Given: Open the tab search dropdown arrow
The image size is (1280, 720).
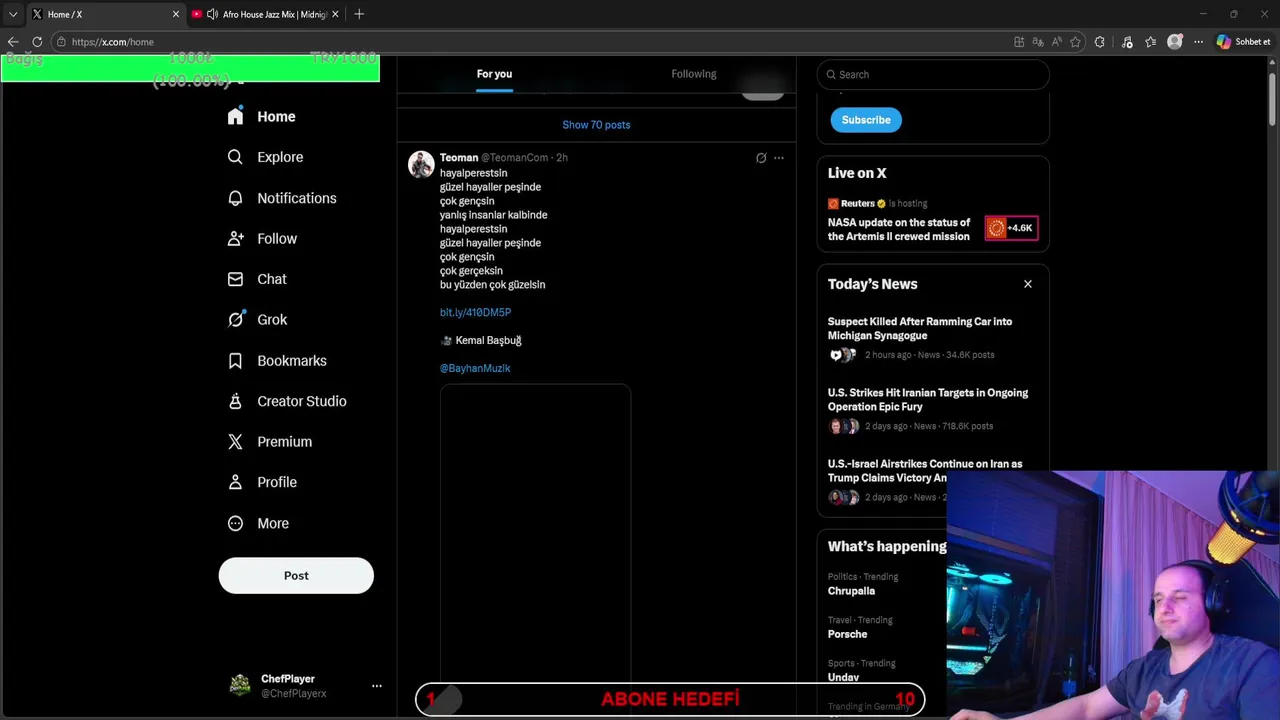Looking at the screenshot, I should pyautogui.click(x=13, y=14).
